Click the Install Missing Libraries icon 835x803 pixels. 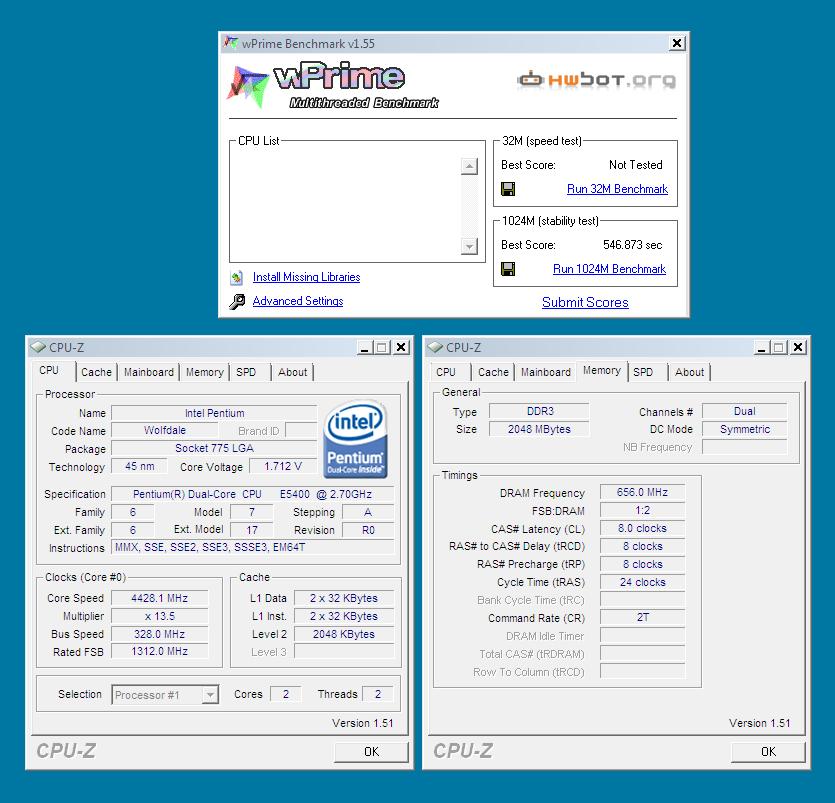point(236,277)
